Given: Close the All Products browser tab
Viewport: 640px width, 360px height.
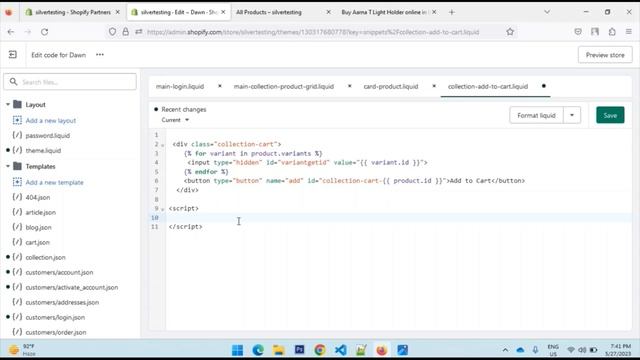Looking at the screenshot, I should click(x=328, y=12).
